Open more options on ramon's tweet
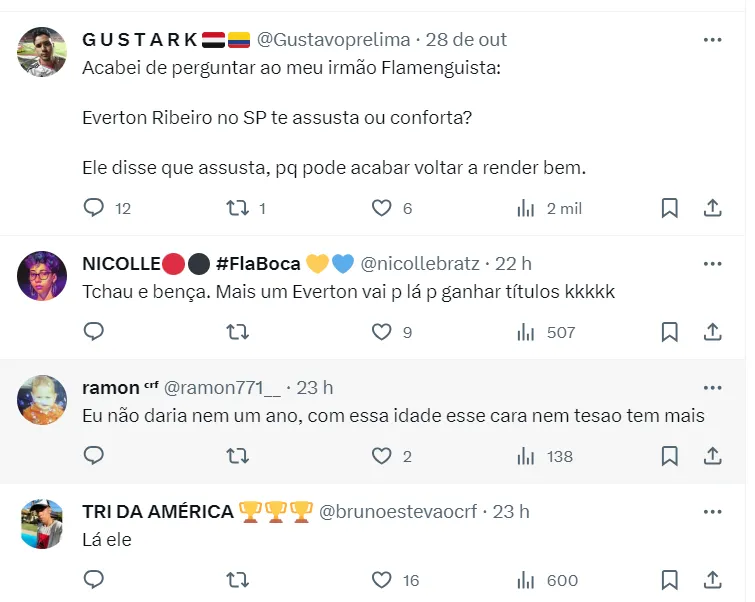The image size is (755, 602). click(712, 387)
